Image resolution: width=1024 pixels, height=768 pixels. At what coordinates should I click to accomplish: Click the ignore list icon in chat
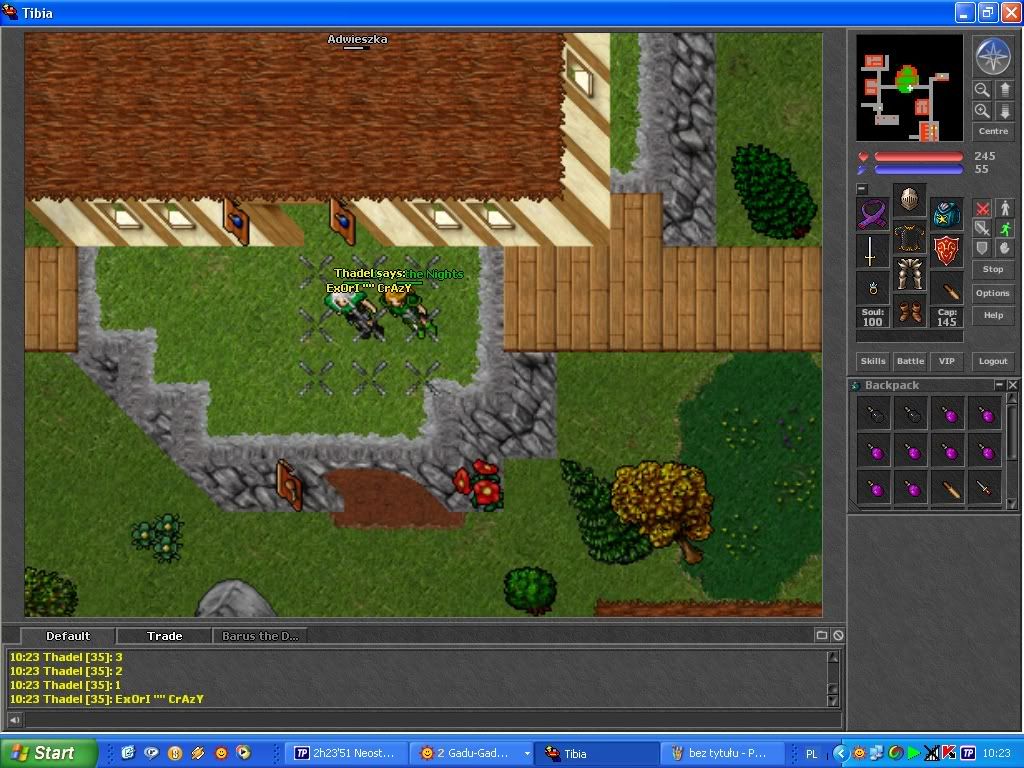click(x=838, y=635)
